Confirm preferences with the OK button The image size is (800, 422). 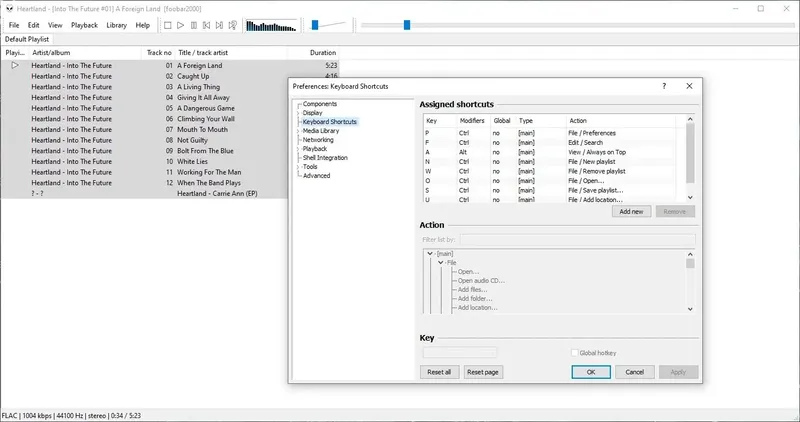pos(591,372)
